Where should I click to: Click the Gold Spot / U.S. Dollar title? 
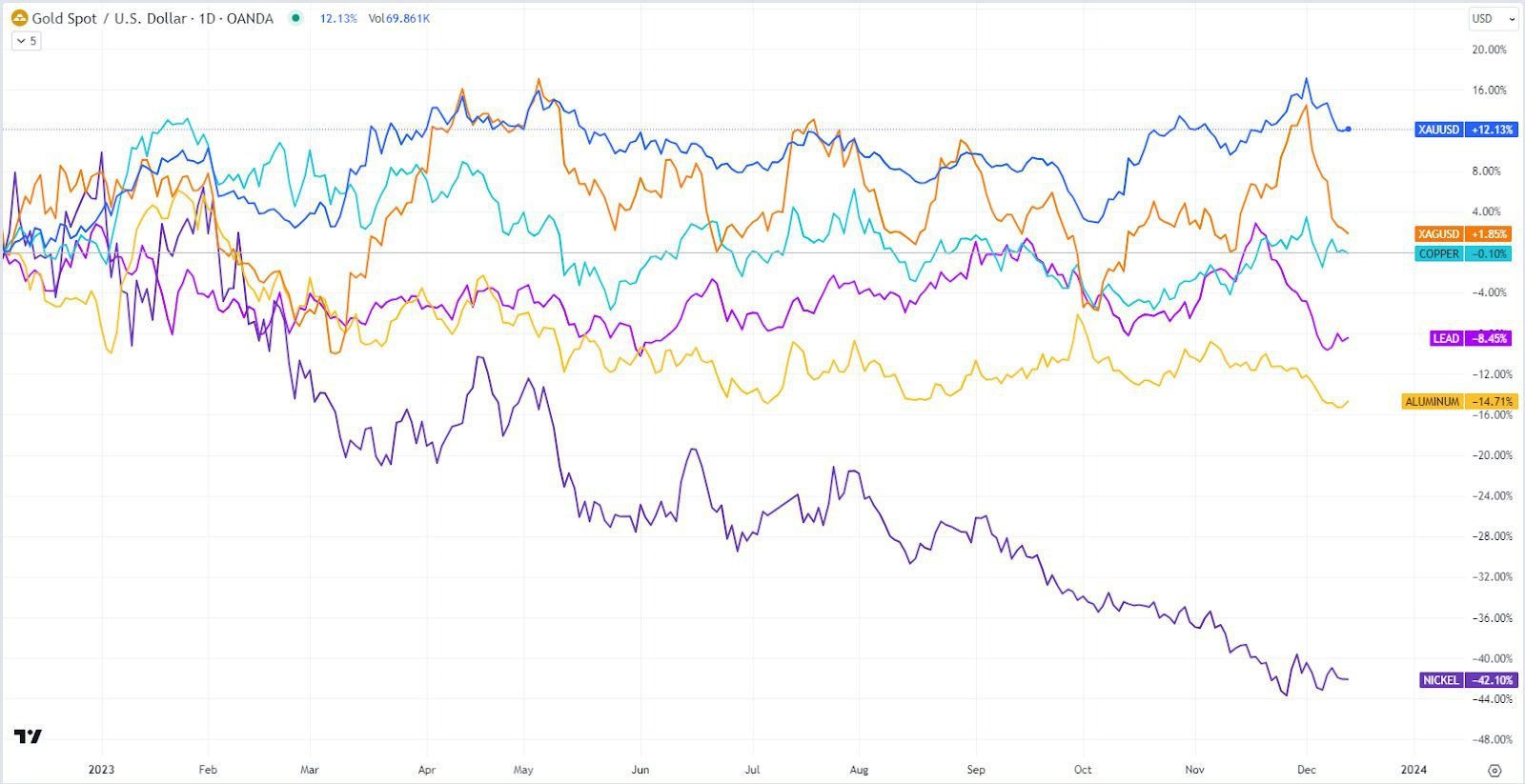pyautogui.click(x=152, y=18)
